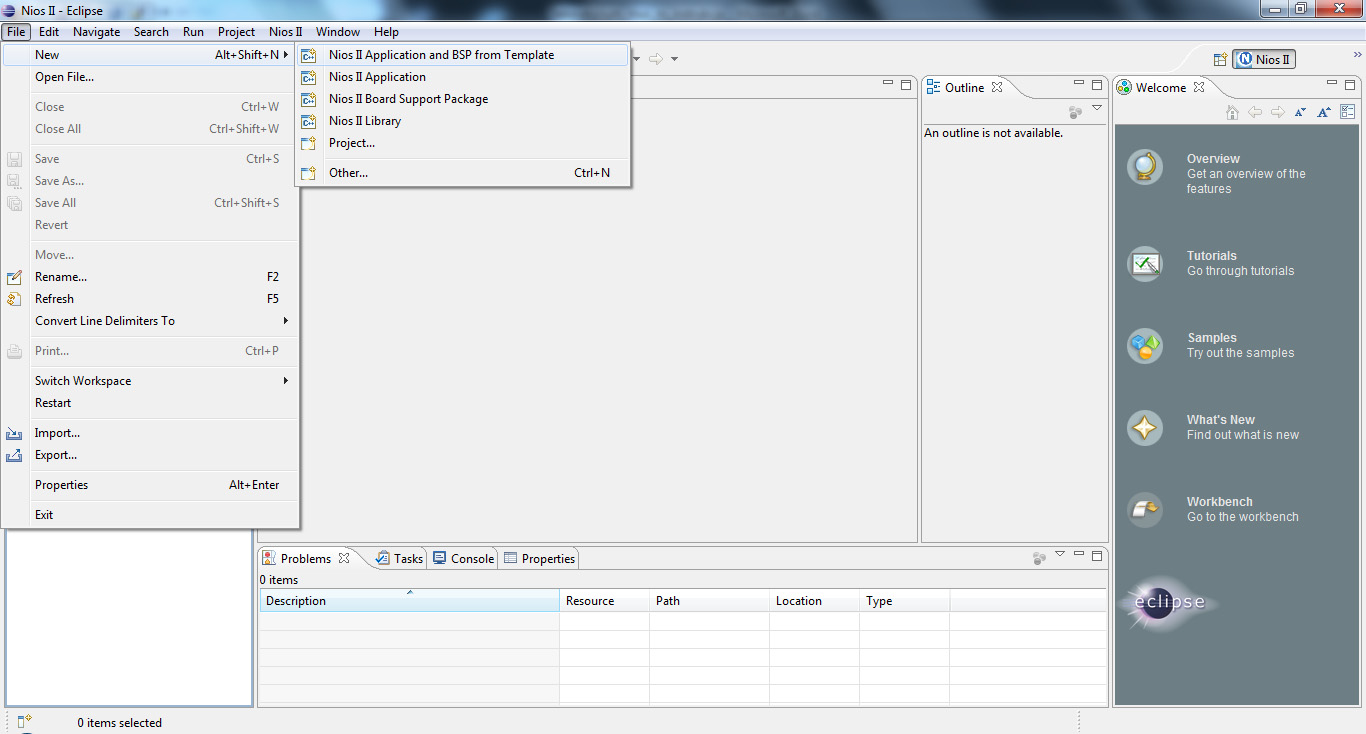Expand Switch Workspace submenu
The height and width of the screenshot is (734, 1366).
(x=151, y=381)
